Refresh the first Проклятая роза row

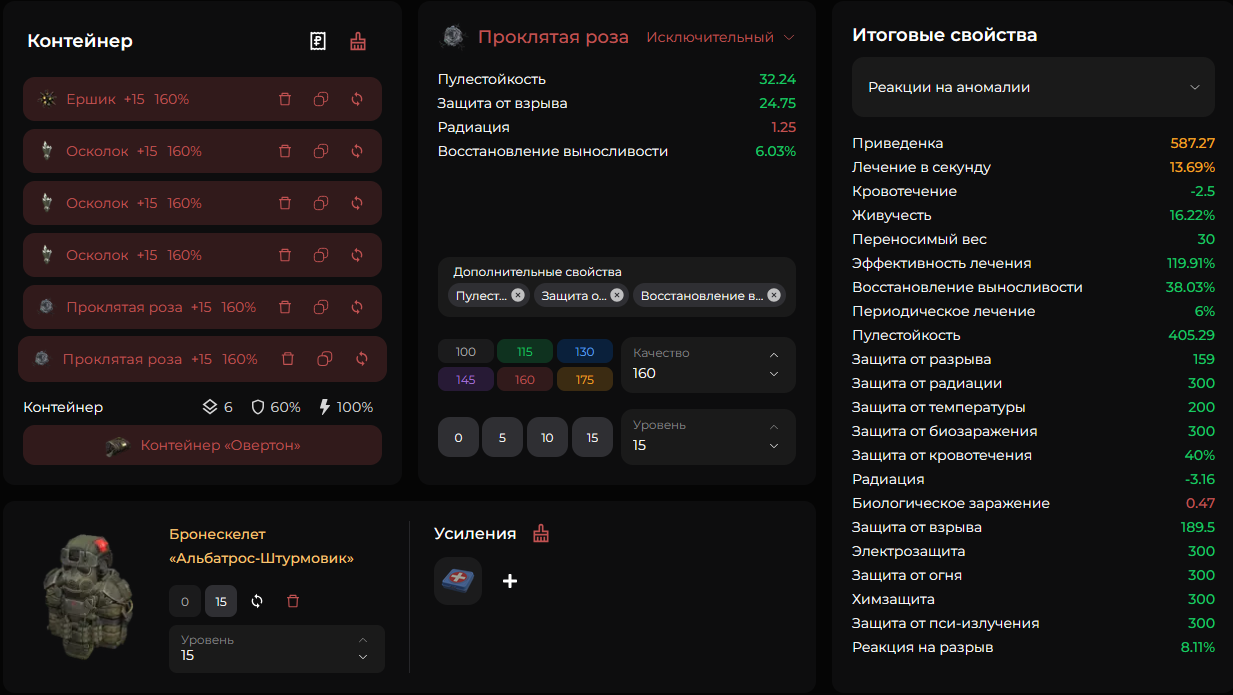point(357,307)
